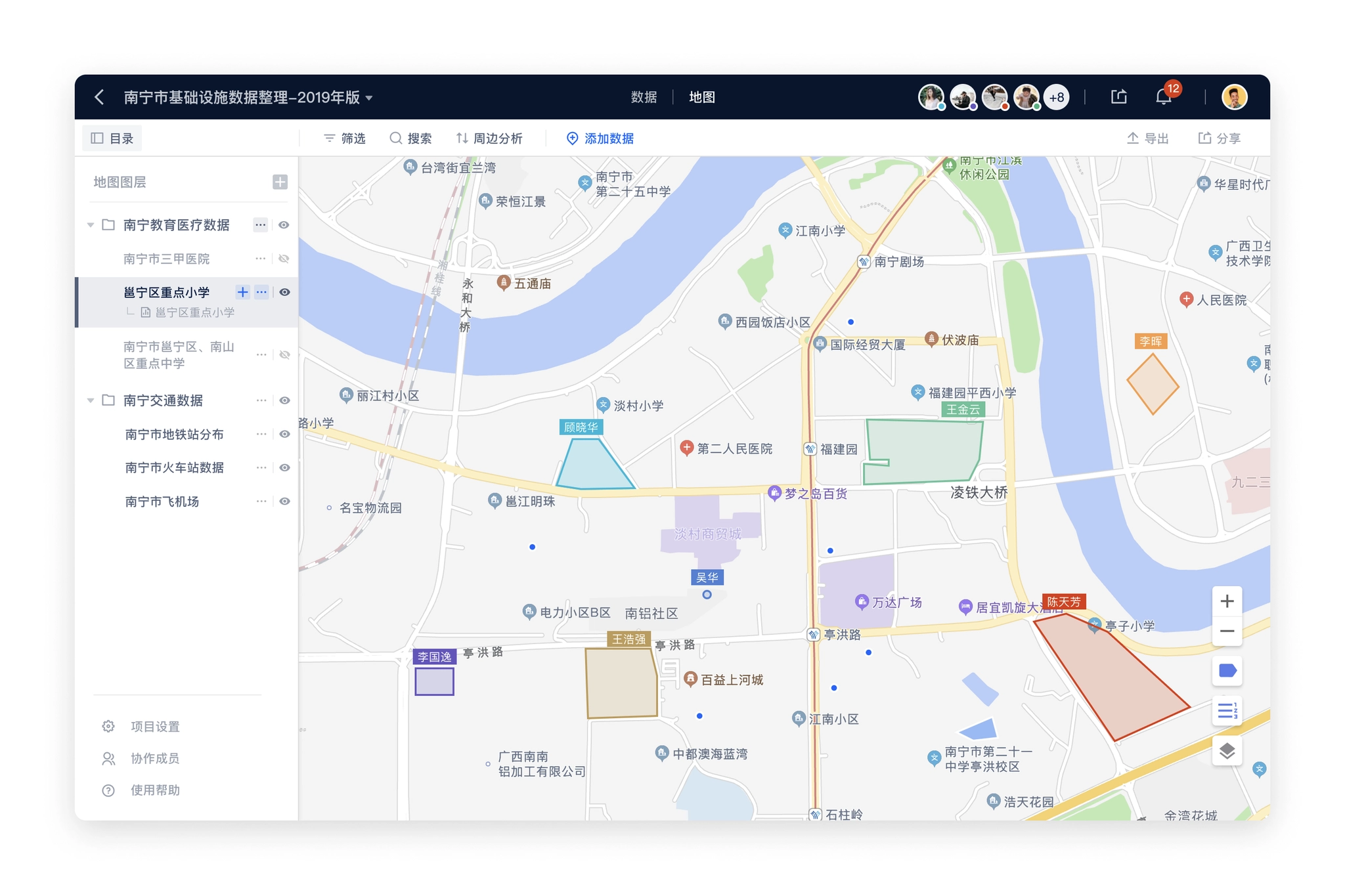Viewport: 1345px width, 896px height.
Task: Switch to the 数据 tab
Action: coord(644,97)
